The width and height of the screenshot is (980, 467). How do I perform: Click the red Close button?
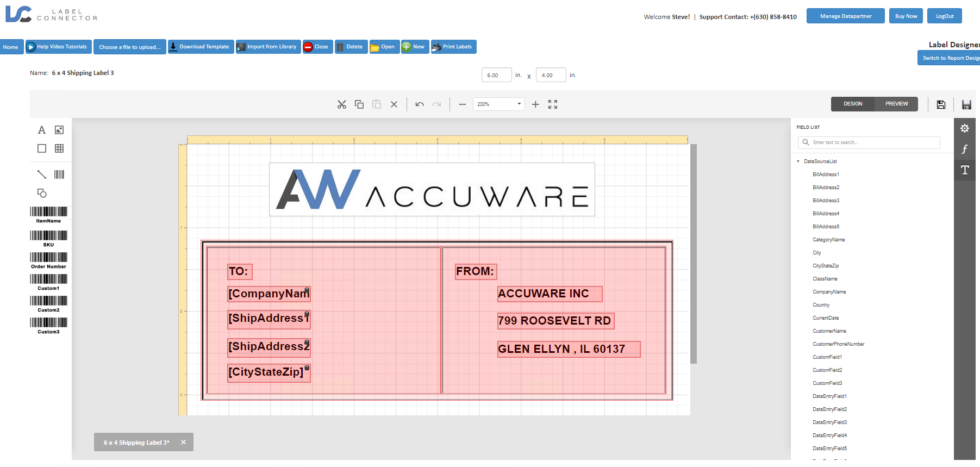(318, 47)
